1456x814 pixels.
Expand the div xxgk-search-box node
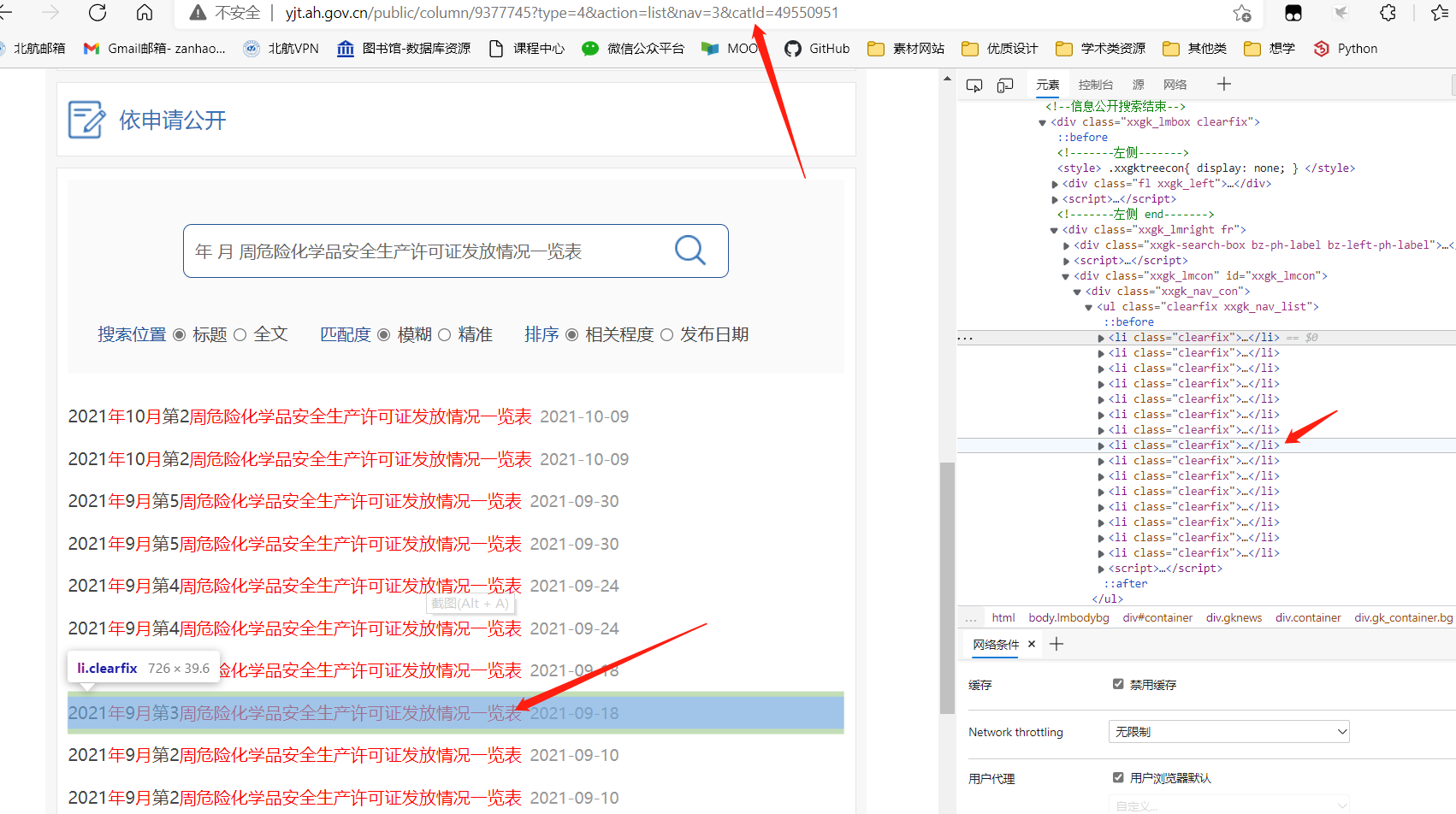(1067, 245)
